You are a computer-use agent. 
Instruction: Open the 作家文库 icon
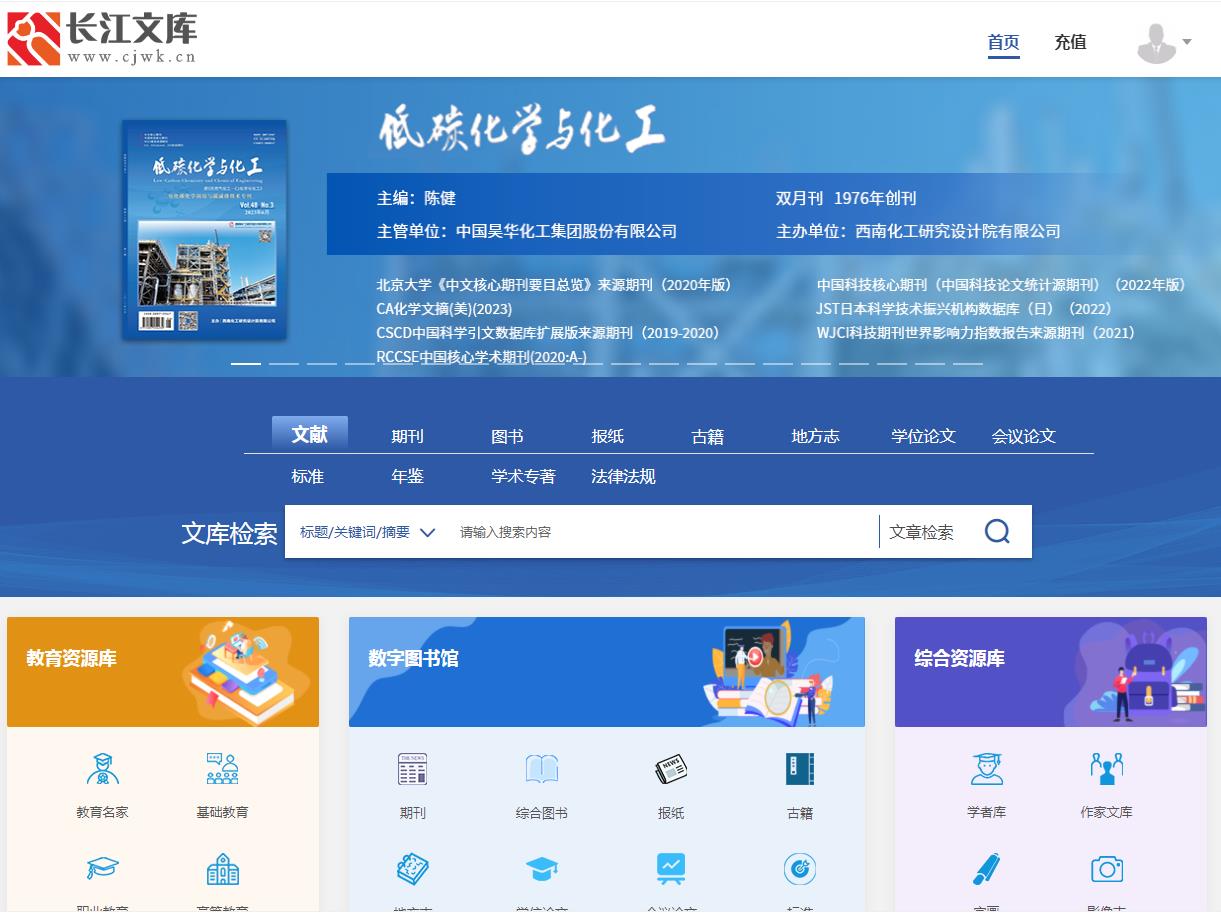1106,769
